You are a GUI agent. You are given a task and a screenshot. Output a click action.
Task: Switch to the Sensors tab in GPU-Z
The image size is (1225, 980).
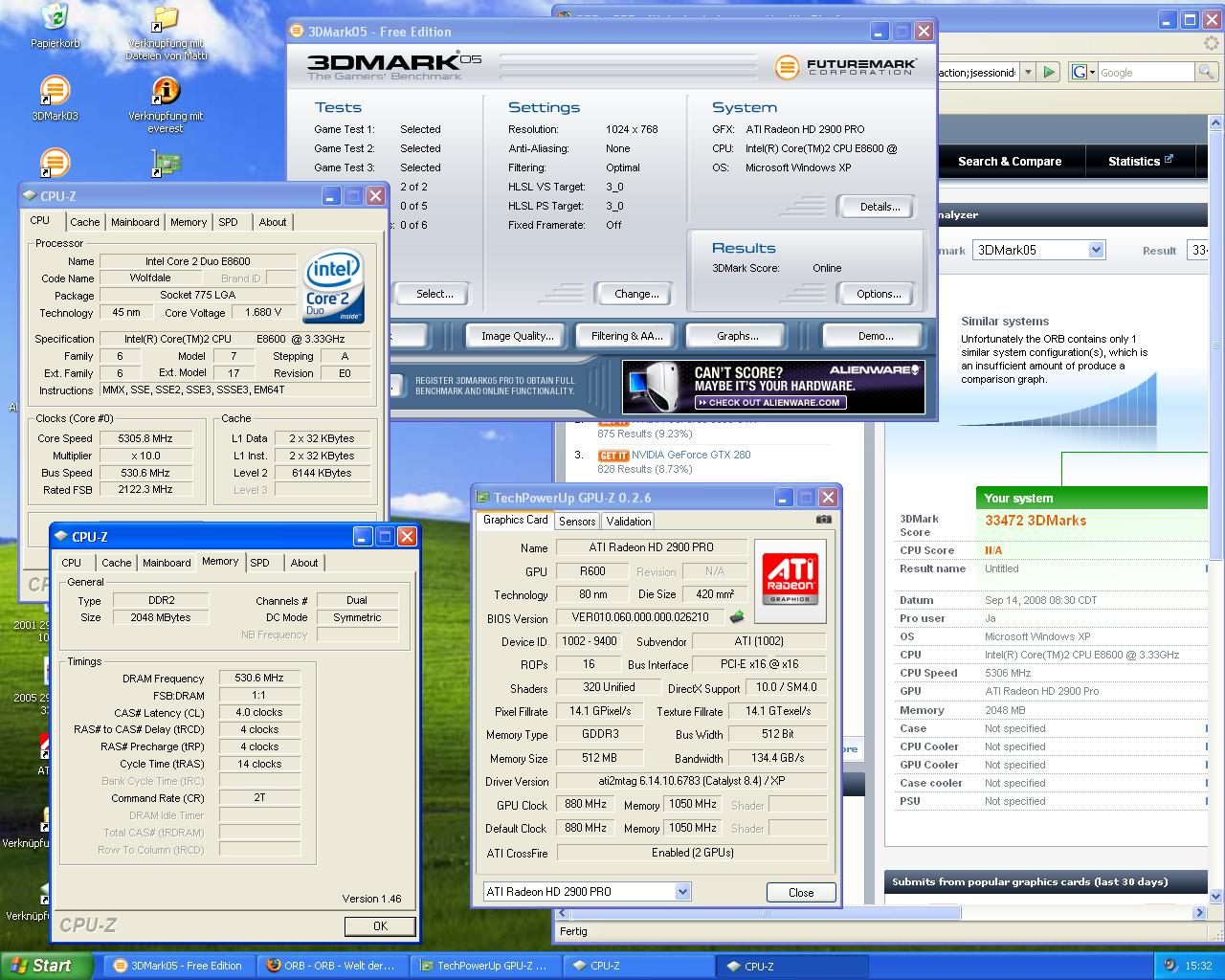(577, 522)
